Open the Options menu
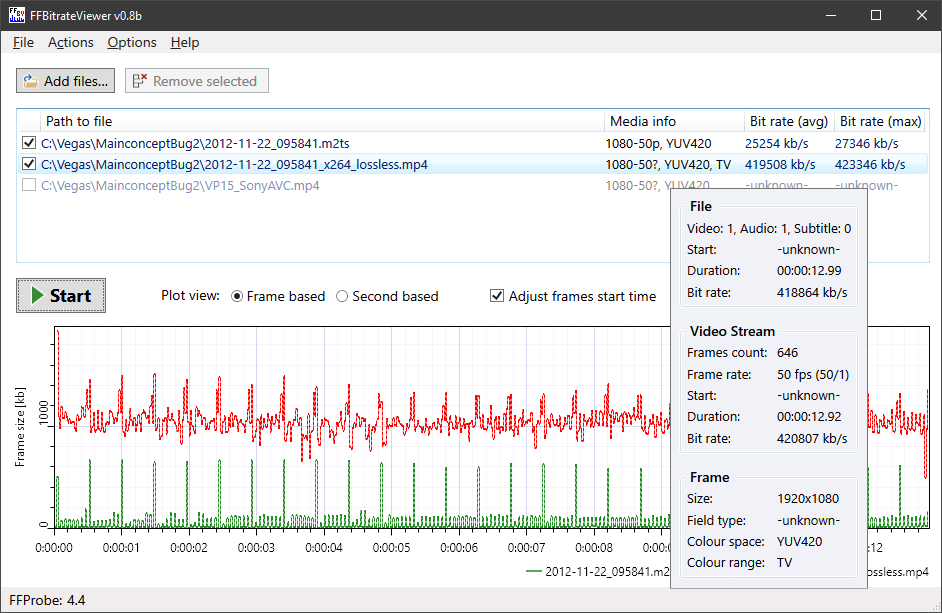Screen dimensions: 942x613 132,43
